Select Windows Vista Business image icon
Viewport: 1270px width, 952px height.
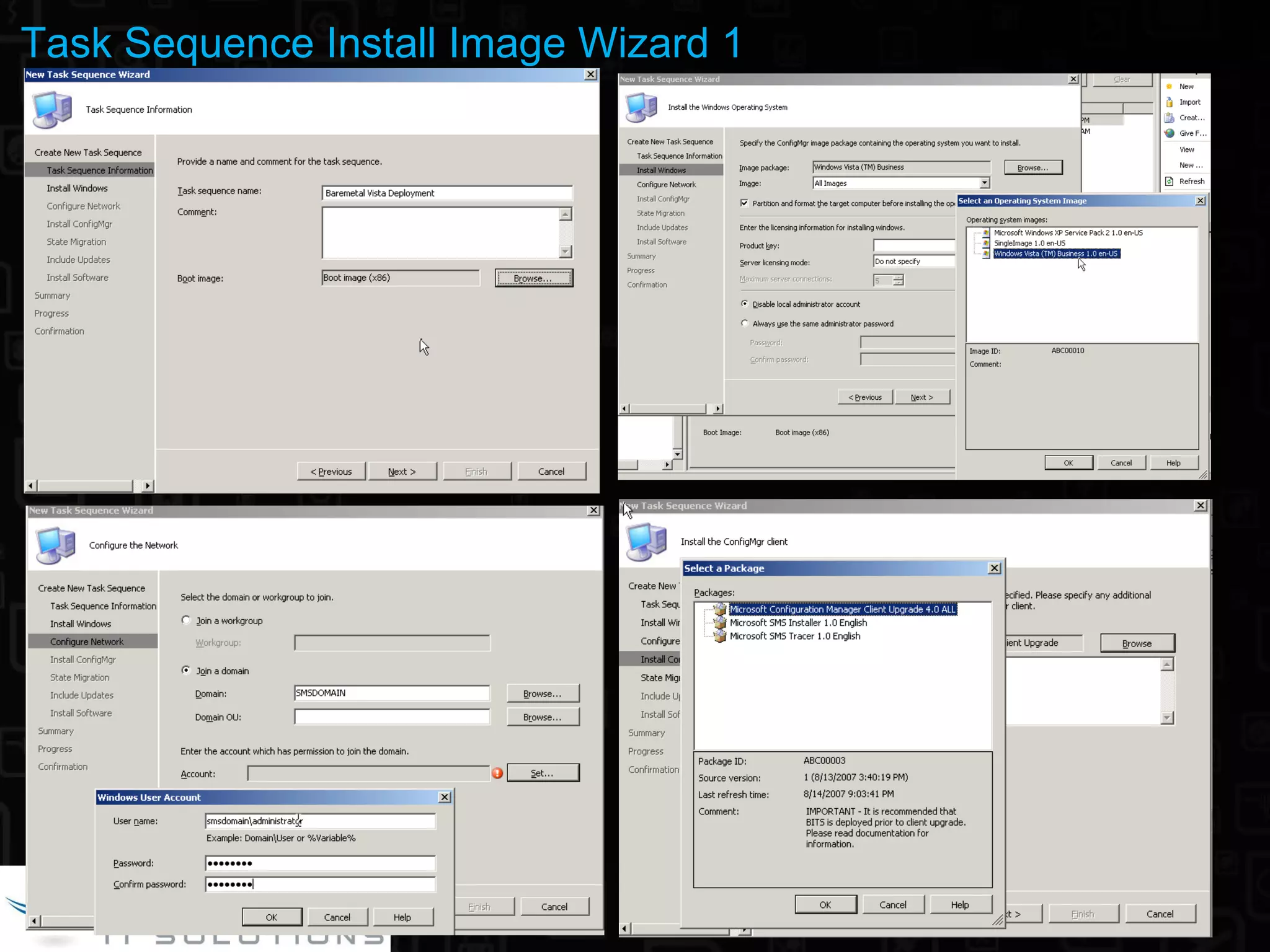point(986,253)
